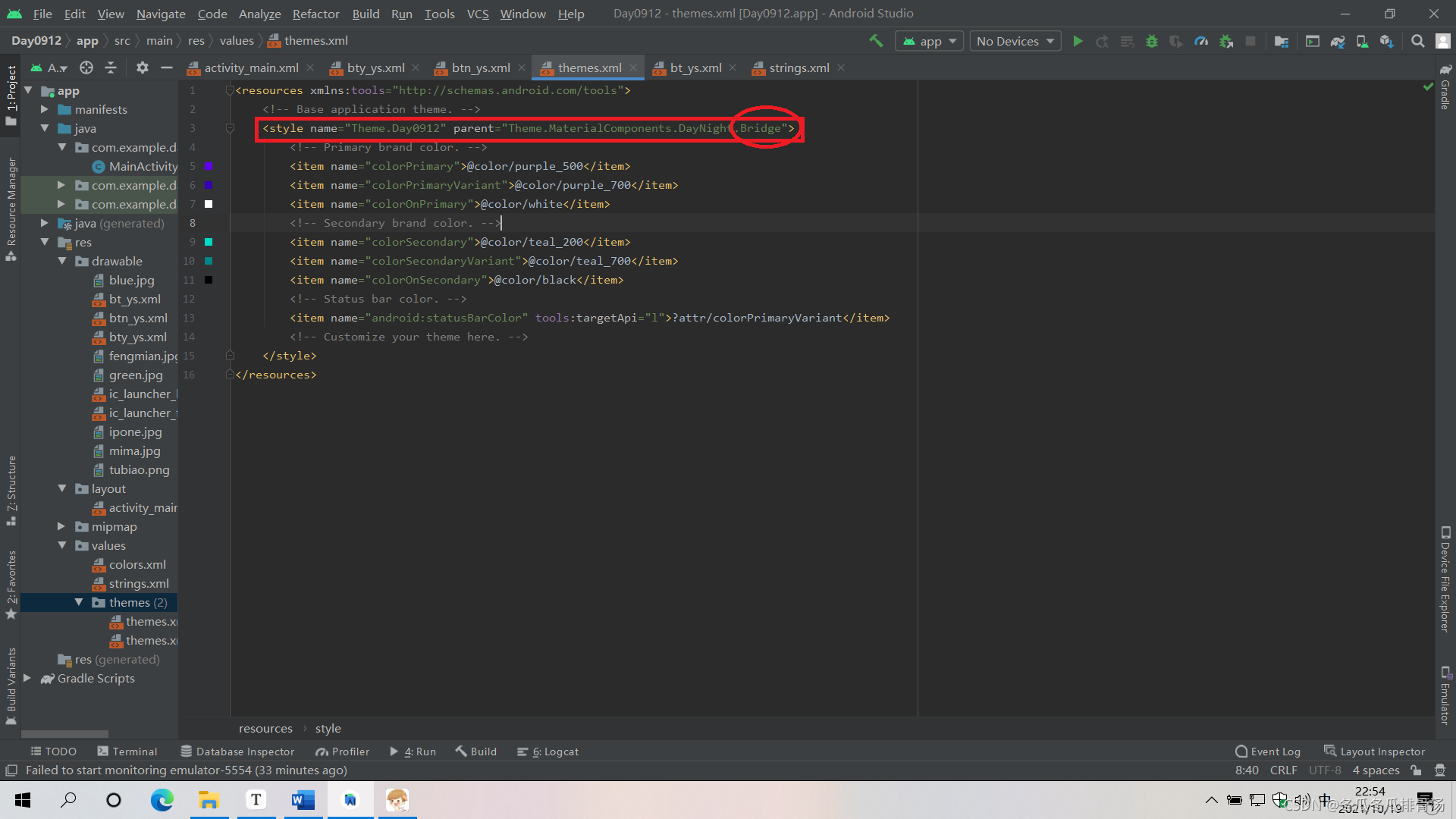
Task: Open the No Devices dropdown
Action: [x=1015, y=41]
